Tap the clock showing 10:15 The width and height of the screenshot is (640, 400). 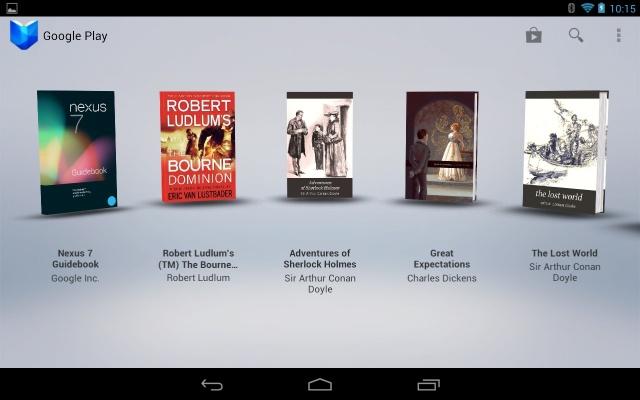tap(623, 8)
